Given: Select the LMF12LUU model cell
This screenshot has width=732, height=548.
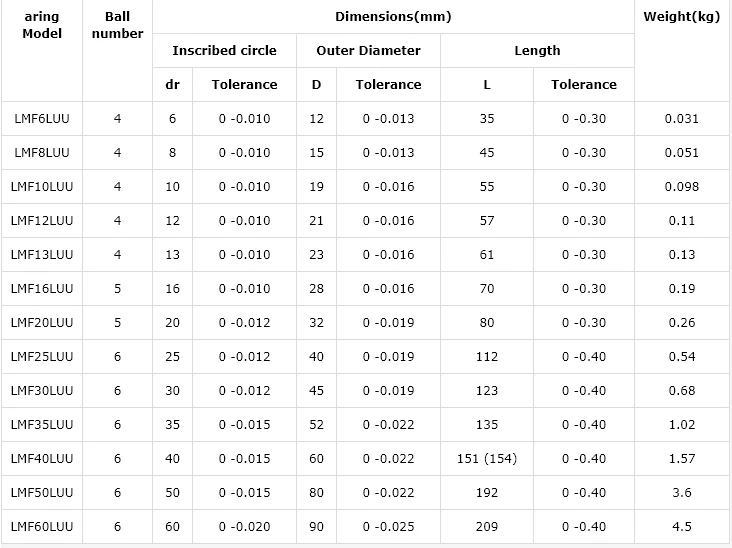Looking at the screenshot, I should click(42, 221).
